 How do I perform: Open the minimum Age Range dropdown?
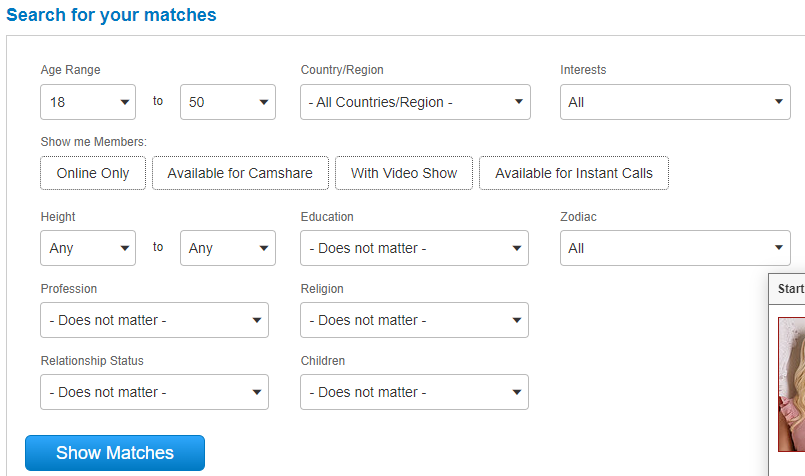(88, 102)
